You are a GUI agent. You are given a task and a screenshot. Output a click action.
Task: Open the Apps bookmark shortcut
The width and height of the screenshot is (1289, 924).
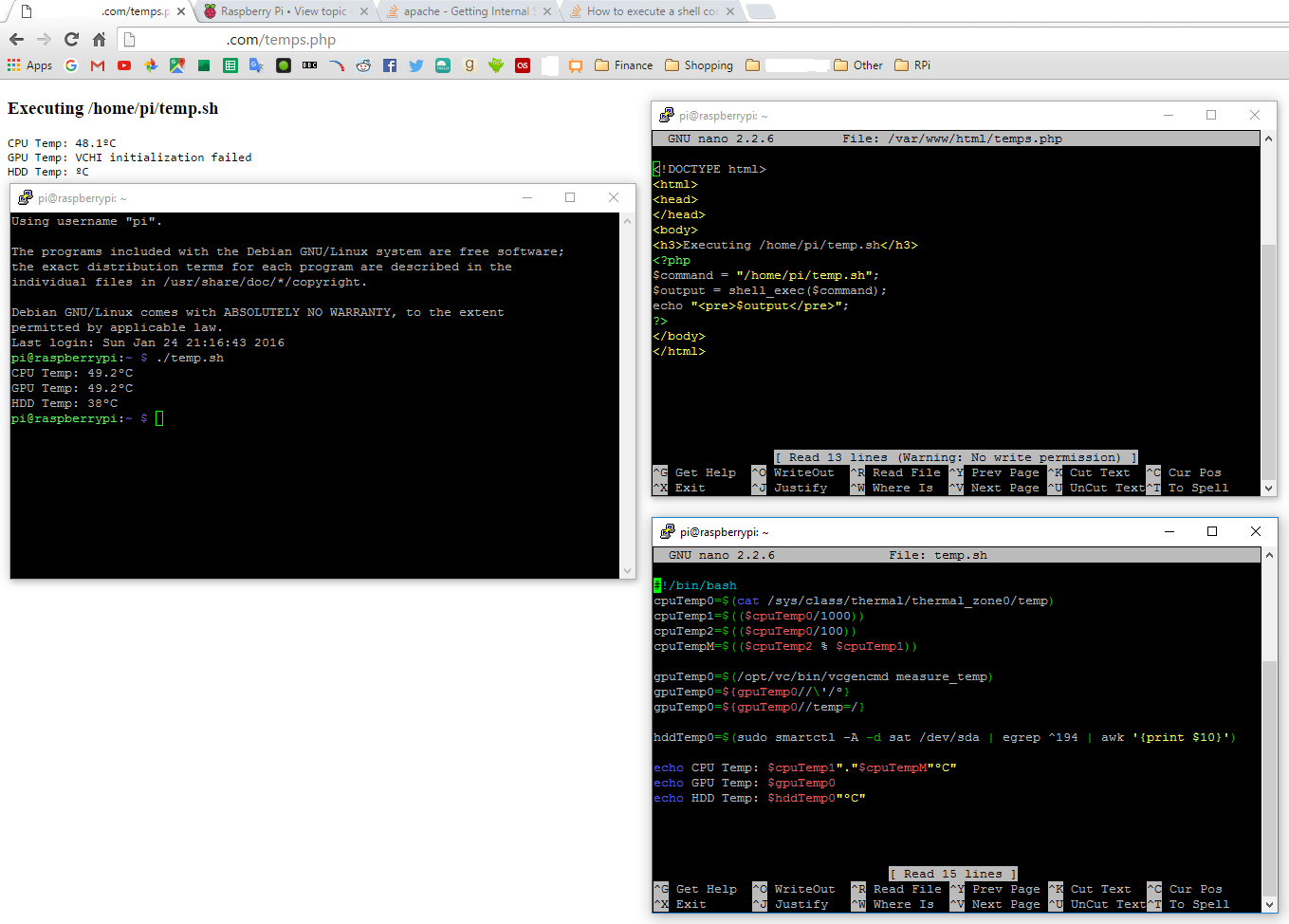[29, 65]
